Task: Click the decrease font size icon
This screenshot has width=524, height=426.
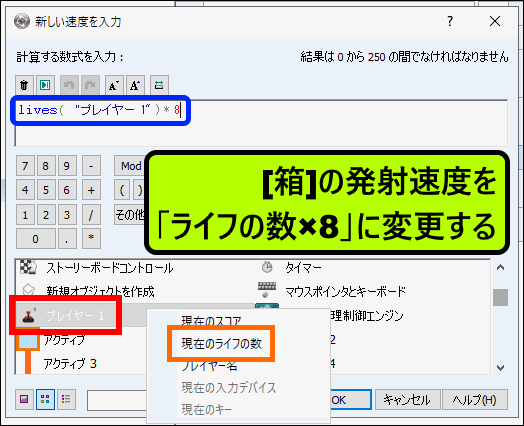Action: coord(114,85)
